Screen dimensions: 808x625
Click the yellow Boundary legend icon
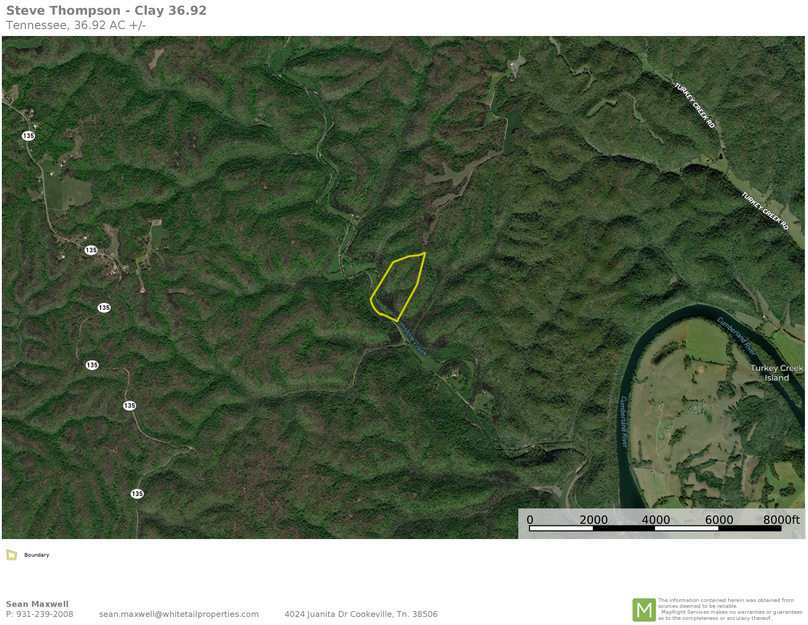tap(11, 555)
